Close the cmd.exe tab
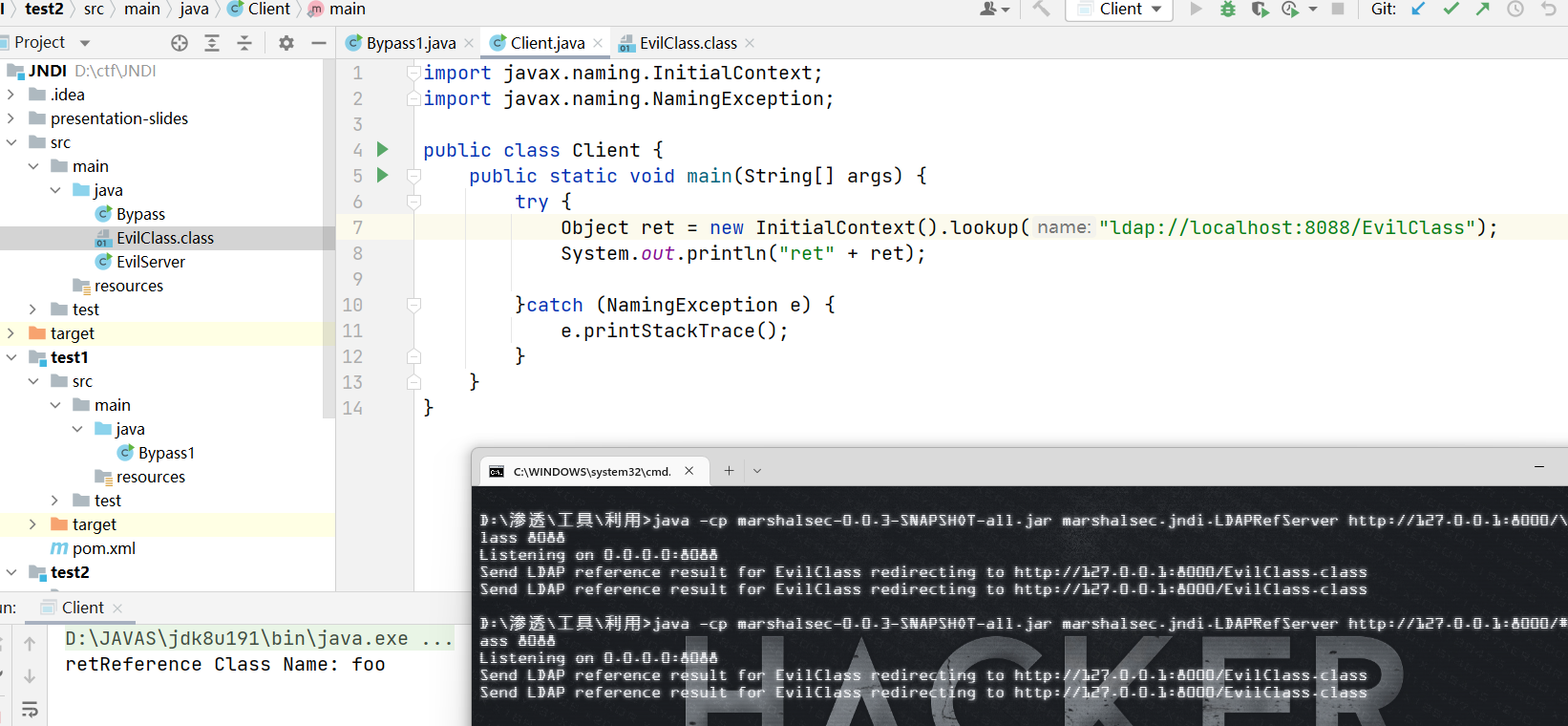 point(689,471)
